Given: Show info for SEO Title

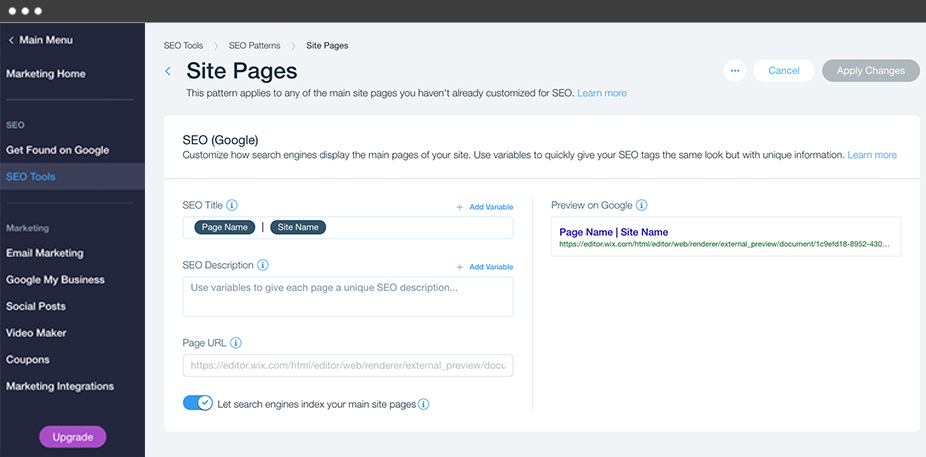Looking at the screenshot, I should coord(232,205).
